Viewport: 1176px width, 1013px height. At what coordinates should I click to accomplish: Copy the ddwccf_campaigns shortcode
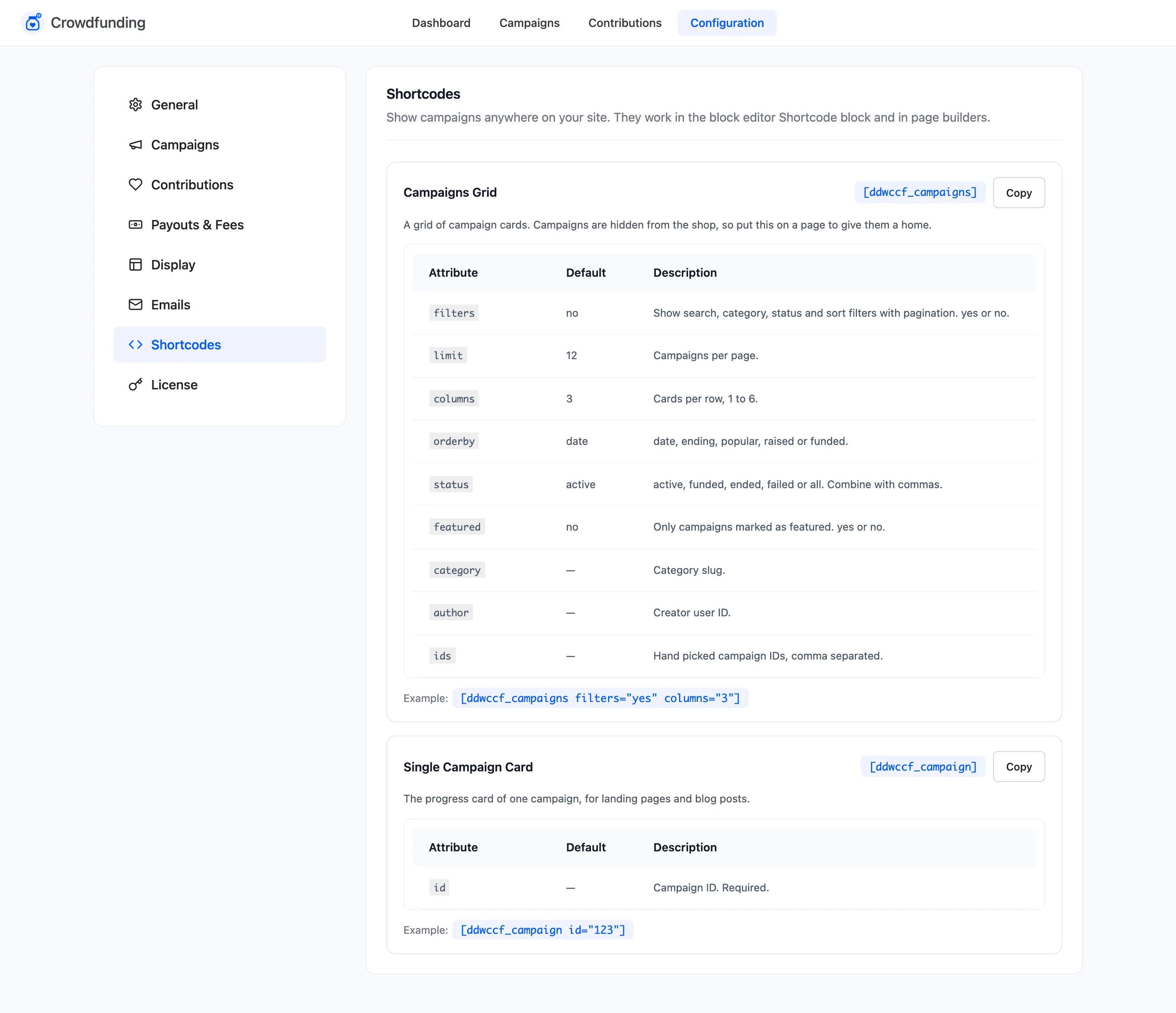[x=1018, y=193]
